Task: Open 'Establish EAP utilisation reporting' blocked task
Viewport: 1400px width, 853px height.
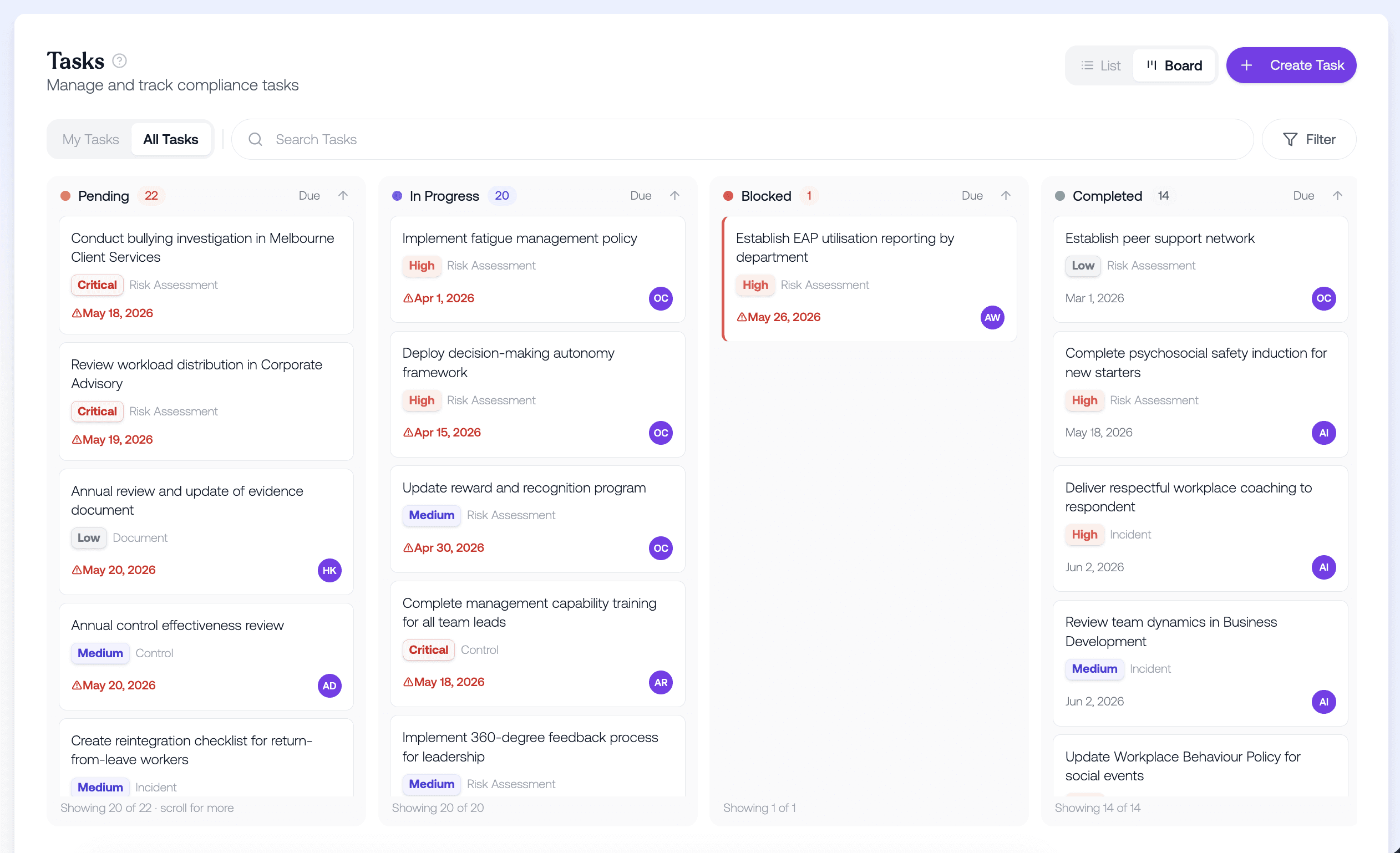Action: (x=869, y=279)
